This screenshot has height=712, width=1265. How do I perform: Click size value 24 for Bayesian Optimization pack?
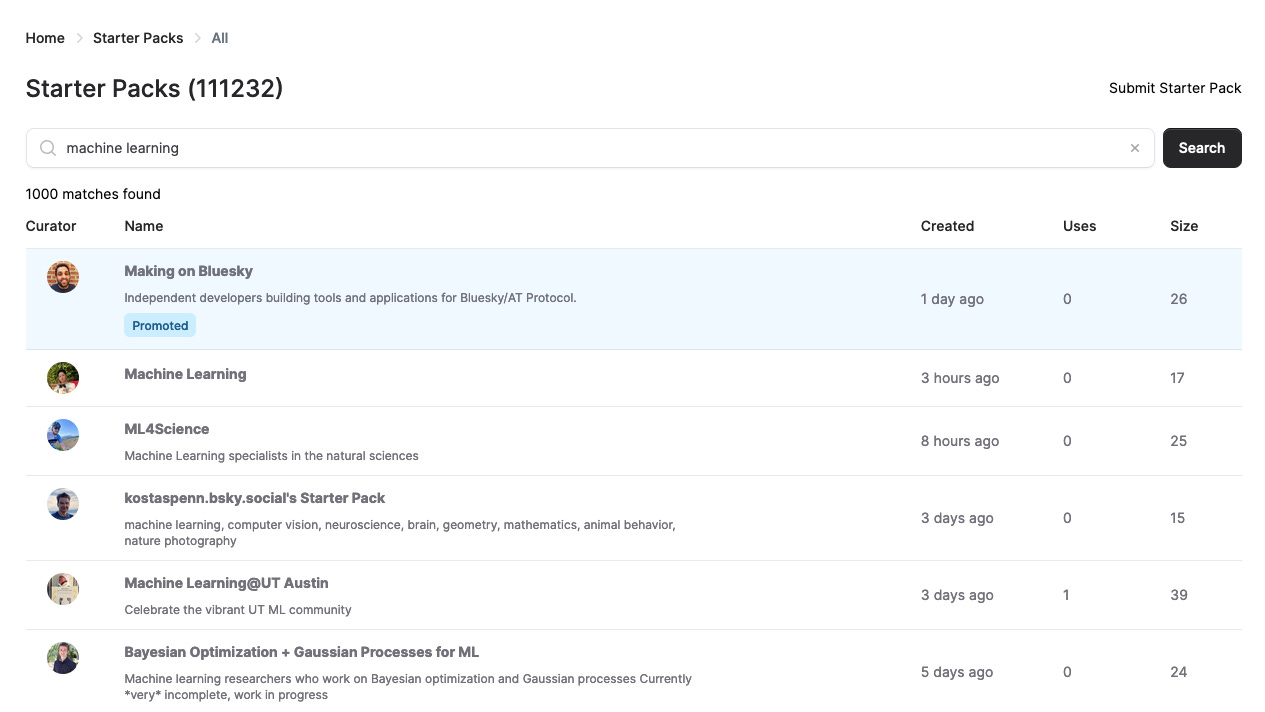point(1179,672)
